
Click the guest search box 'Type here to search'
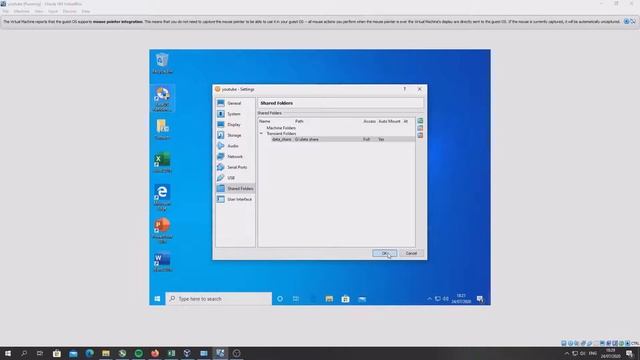coord(219,299)
